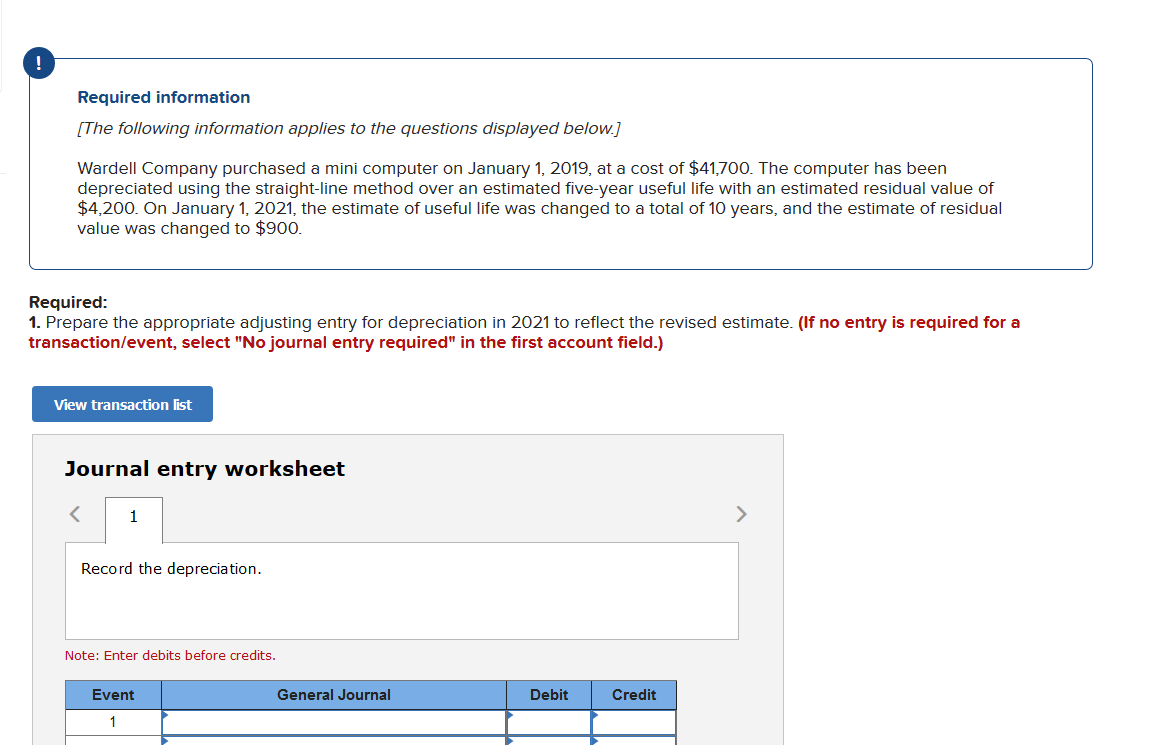The image size is (1160, 745).
Task: Open the View transaction list button
Action: [x=122, y=404]
